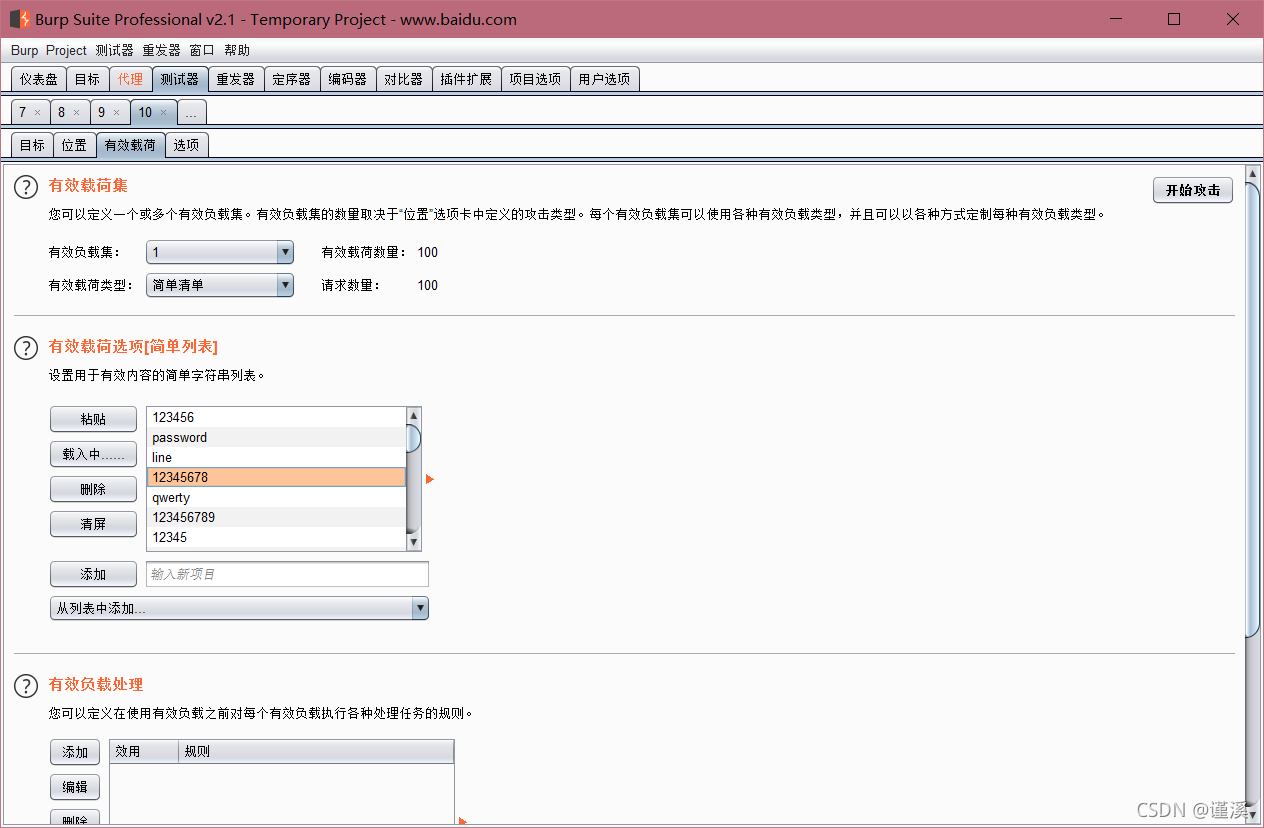
Task: Open the 重发器 menu
Action: click(161, 50)
